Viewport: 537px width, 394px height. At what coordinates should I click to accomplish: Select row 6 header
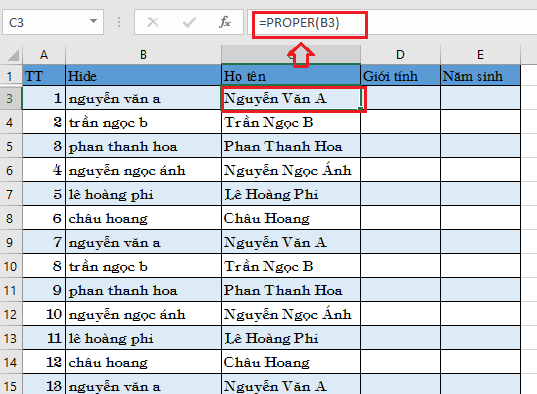pos(10,170)
